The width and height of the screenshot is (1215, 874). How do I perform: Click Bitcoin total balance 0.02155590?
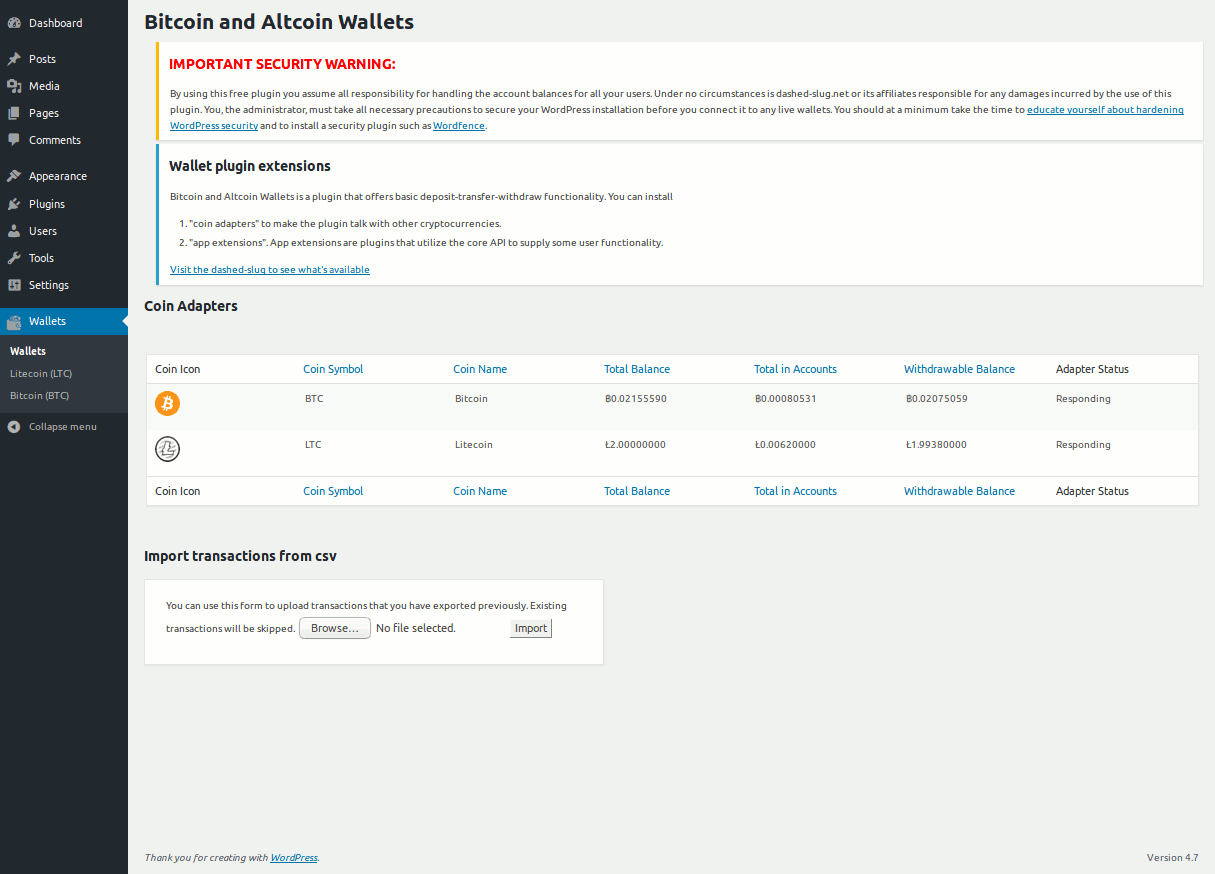[x=636, y=398]
